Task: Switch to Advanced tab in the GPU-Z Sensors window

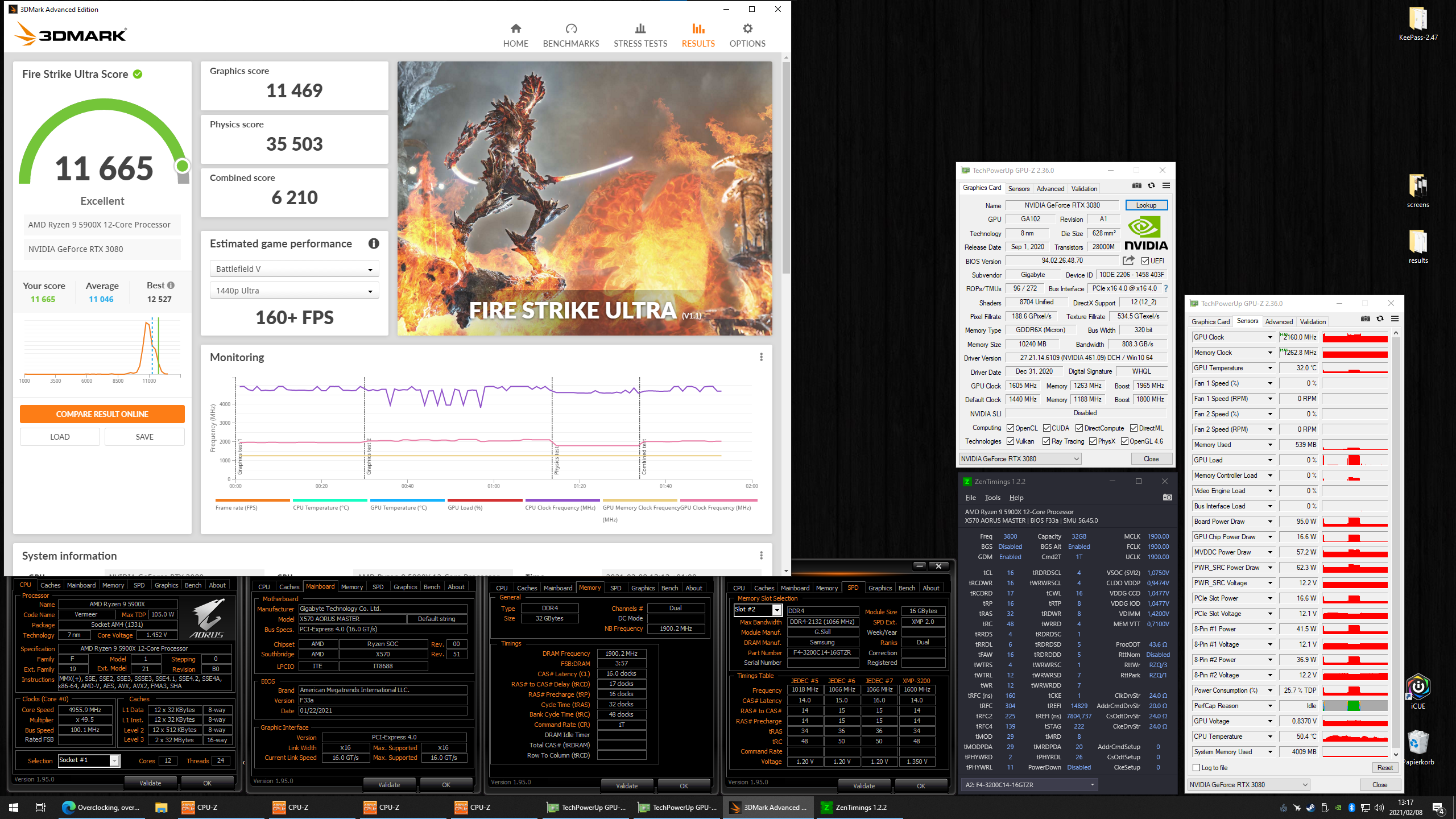Action: pyautogui.click(x=1279, y=321)
